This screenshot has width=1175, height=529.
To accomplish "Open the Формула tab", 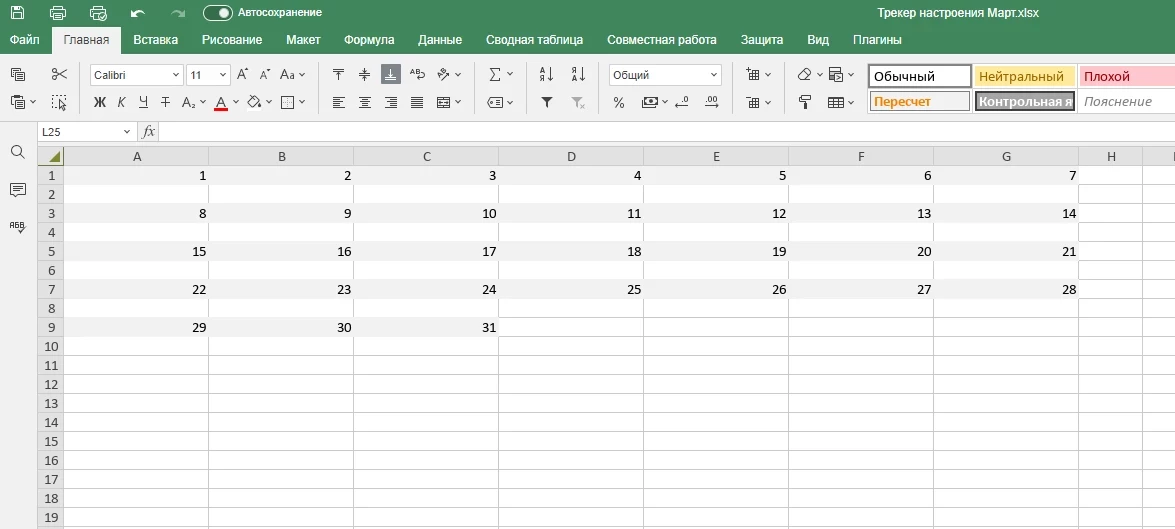I will [369, 40].
